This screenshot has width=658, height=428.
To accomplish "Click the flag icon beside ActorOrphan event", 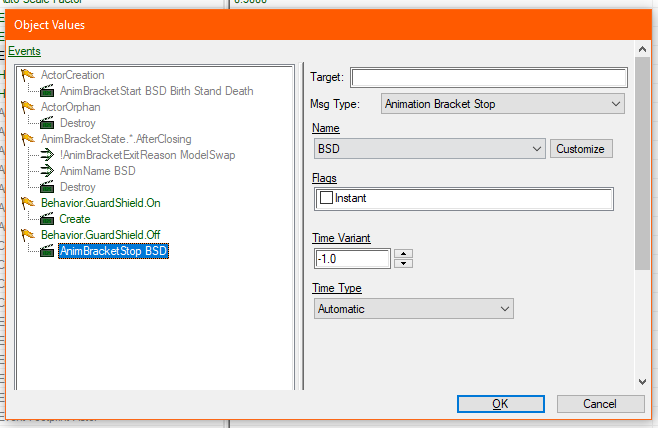I will tap(28, 107).
